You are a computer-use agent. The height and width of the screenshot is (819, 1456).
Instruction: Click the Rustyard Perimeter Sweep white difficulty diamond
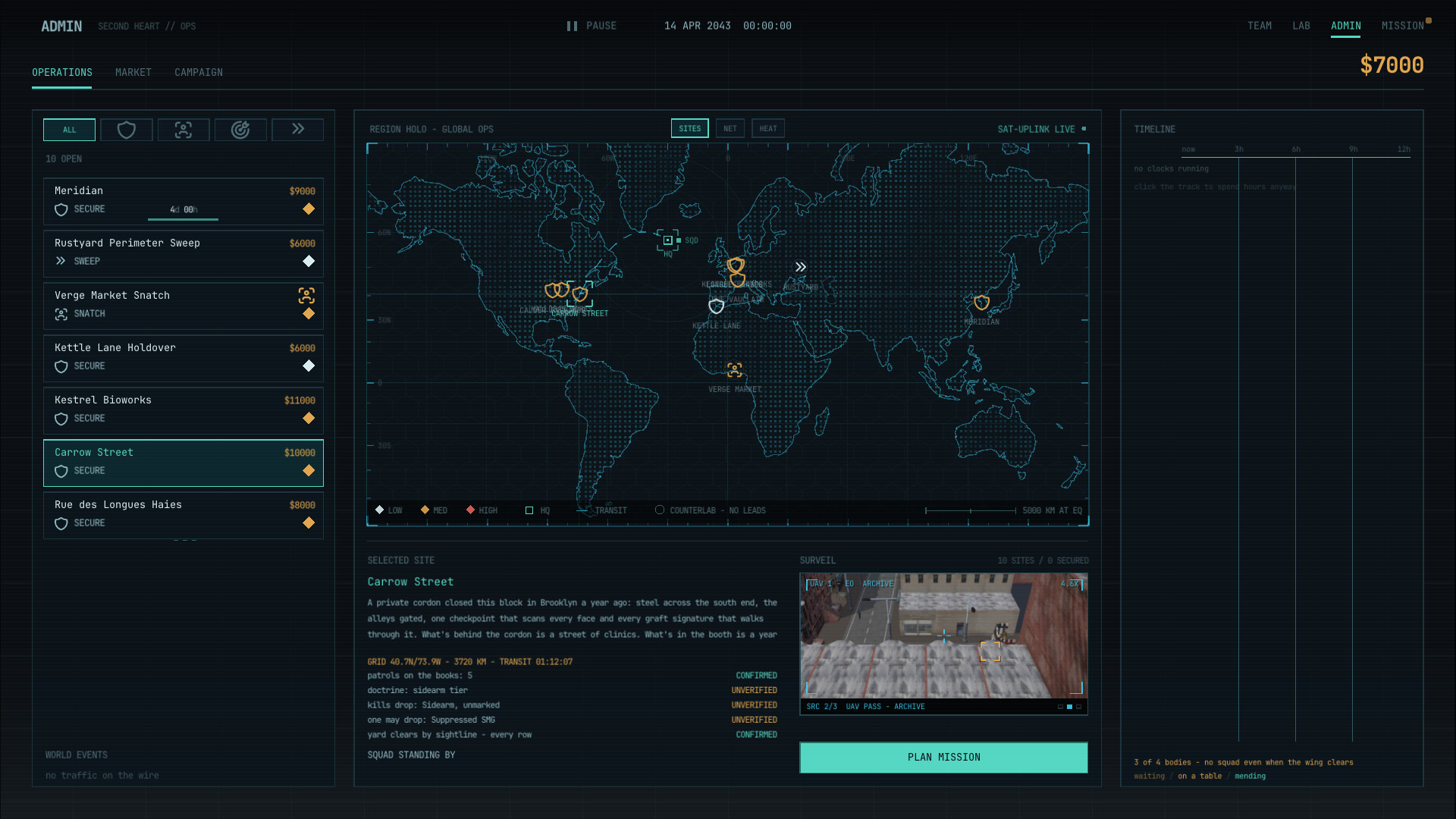coord(309,262)
